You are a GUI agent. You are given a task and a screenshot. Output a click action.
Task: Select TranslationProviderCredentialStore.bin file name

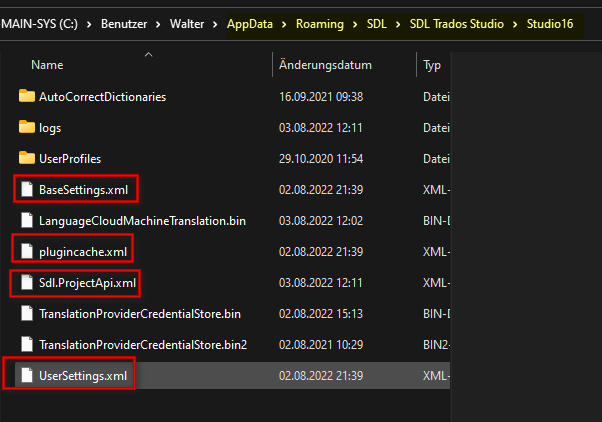pyautogui.click(x=140, y=314)
